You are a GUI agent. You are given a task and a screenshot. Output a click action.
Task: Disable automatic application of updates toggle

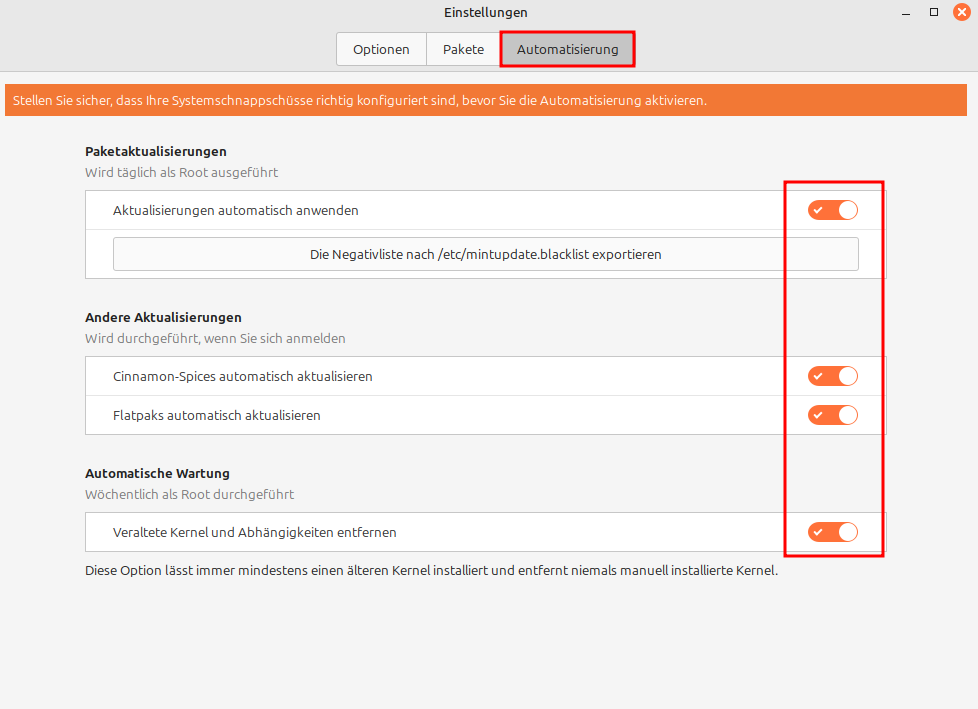click(833, 210)
